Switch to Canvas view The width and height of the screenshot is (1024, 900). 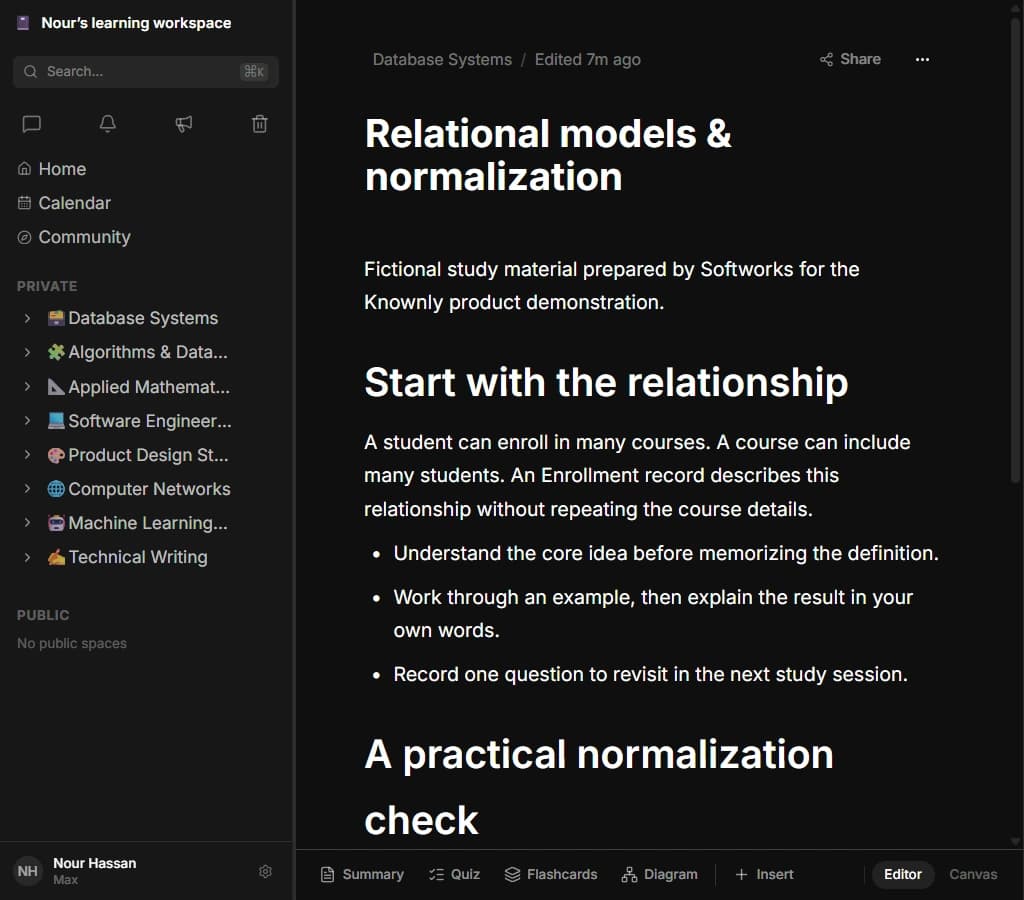tap(972, 875)
